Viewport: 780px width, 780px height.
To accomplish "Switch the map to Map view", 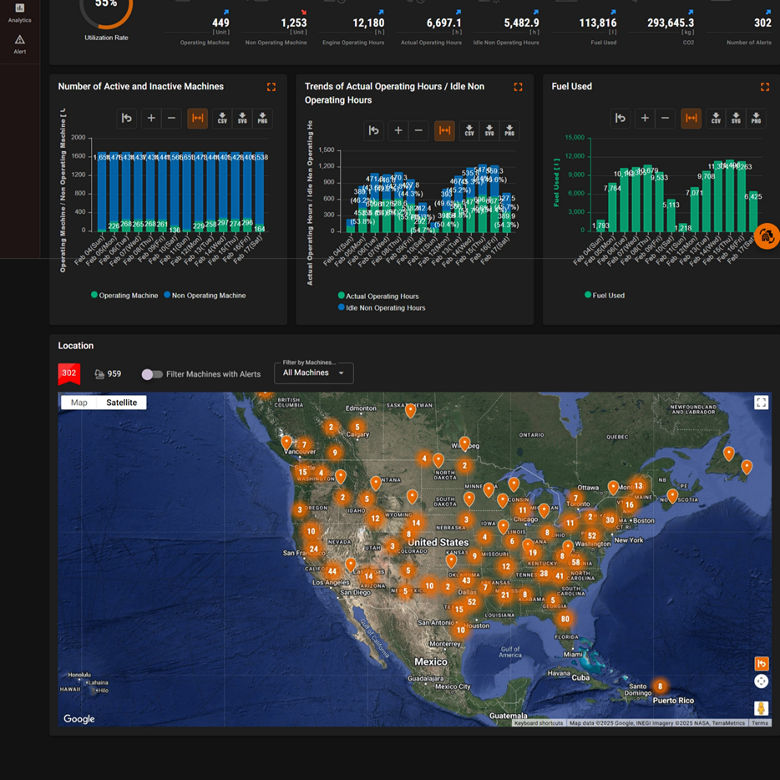I will (79, 402).
